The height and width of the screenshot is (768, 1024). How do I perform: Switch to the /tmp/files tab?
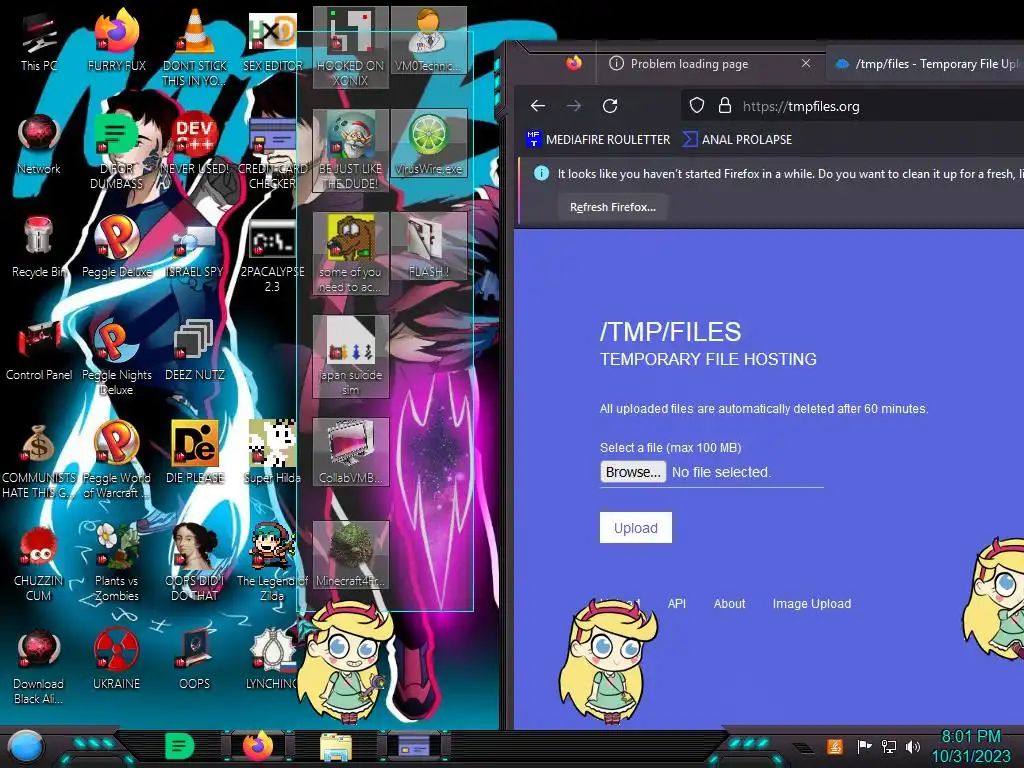(927, 63)
